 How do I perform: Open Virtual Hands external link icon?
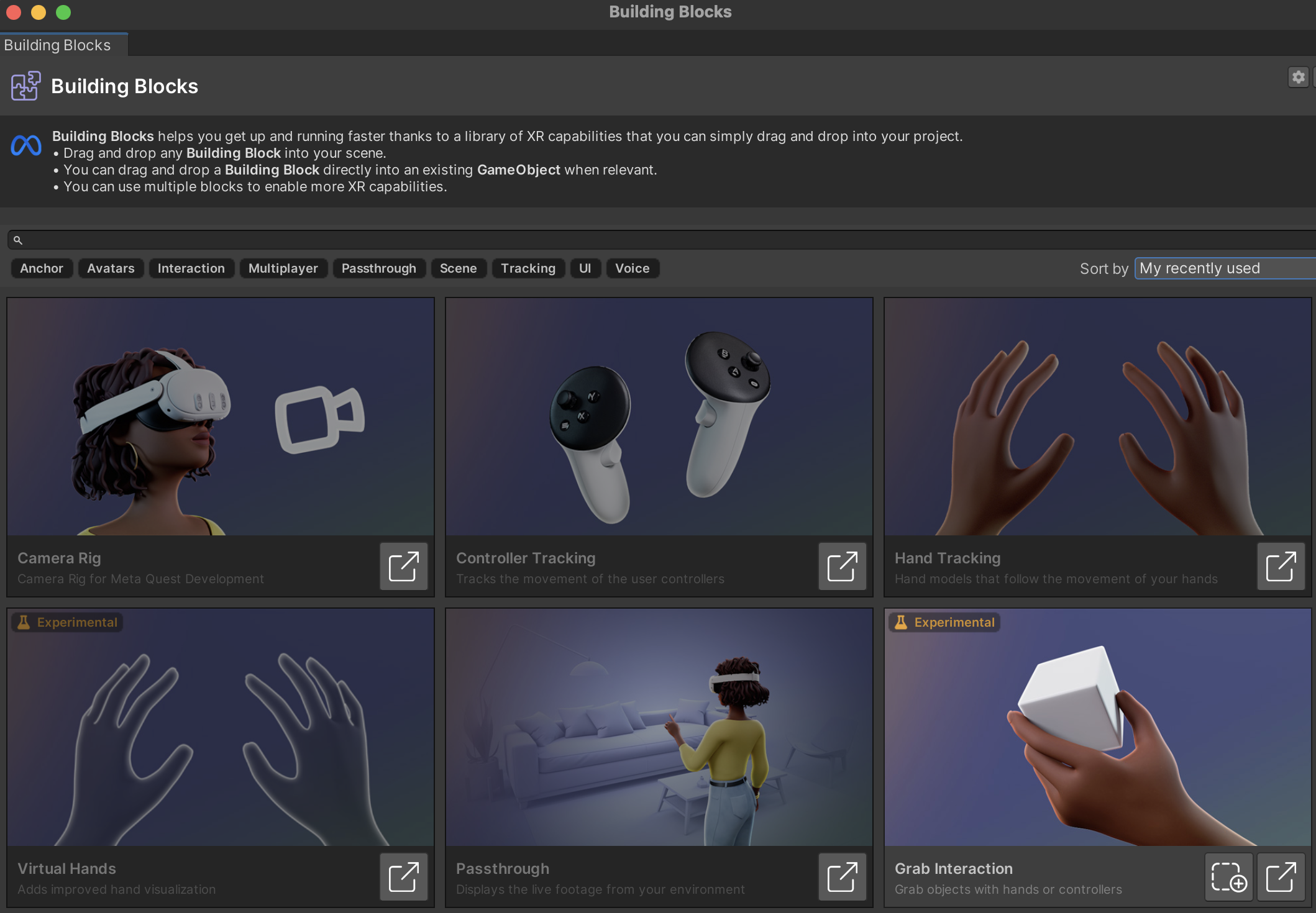coord(404,877)
